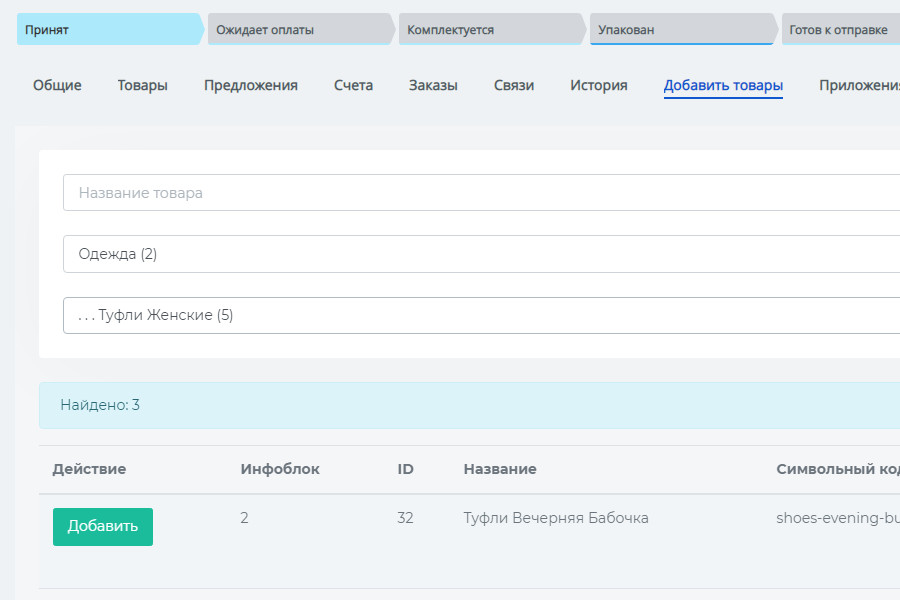The image size is (900, 600).
Task: Switch to the Счета tab
Action: point(353,85)
